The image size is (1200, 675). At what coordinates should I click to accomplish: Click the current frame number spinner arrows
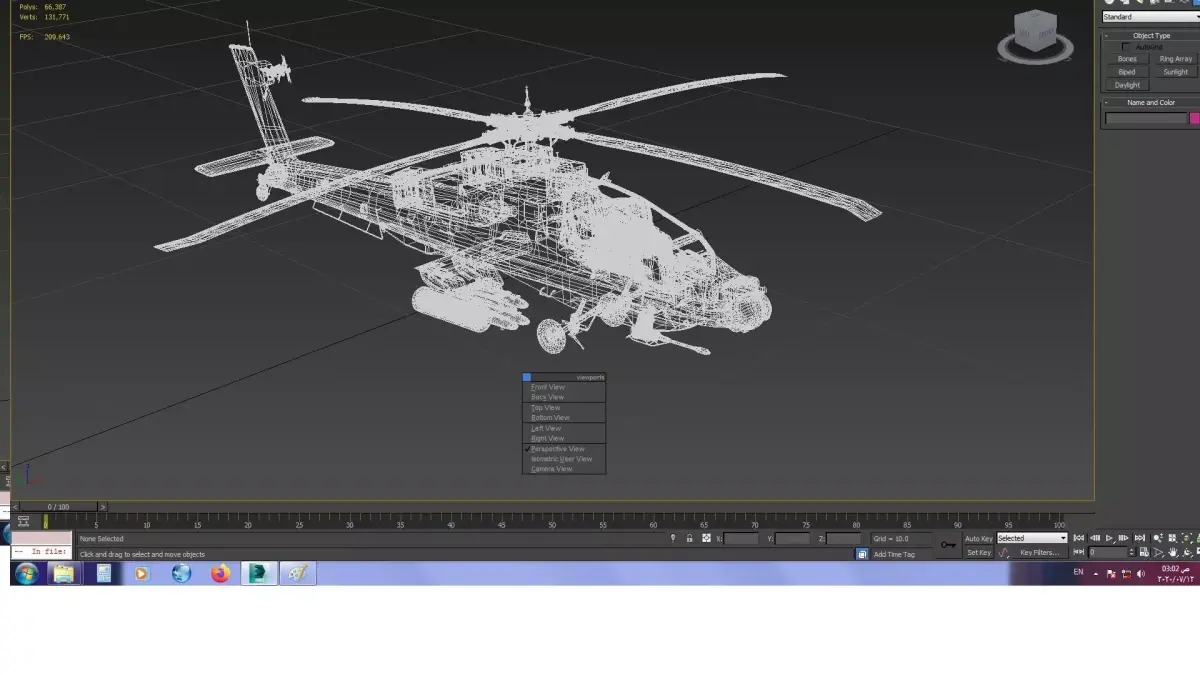[1131, 552]
